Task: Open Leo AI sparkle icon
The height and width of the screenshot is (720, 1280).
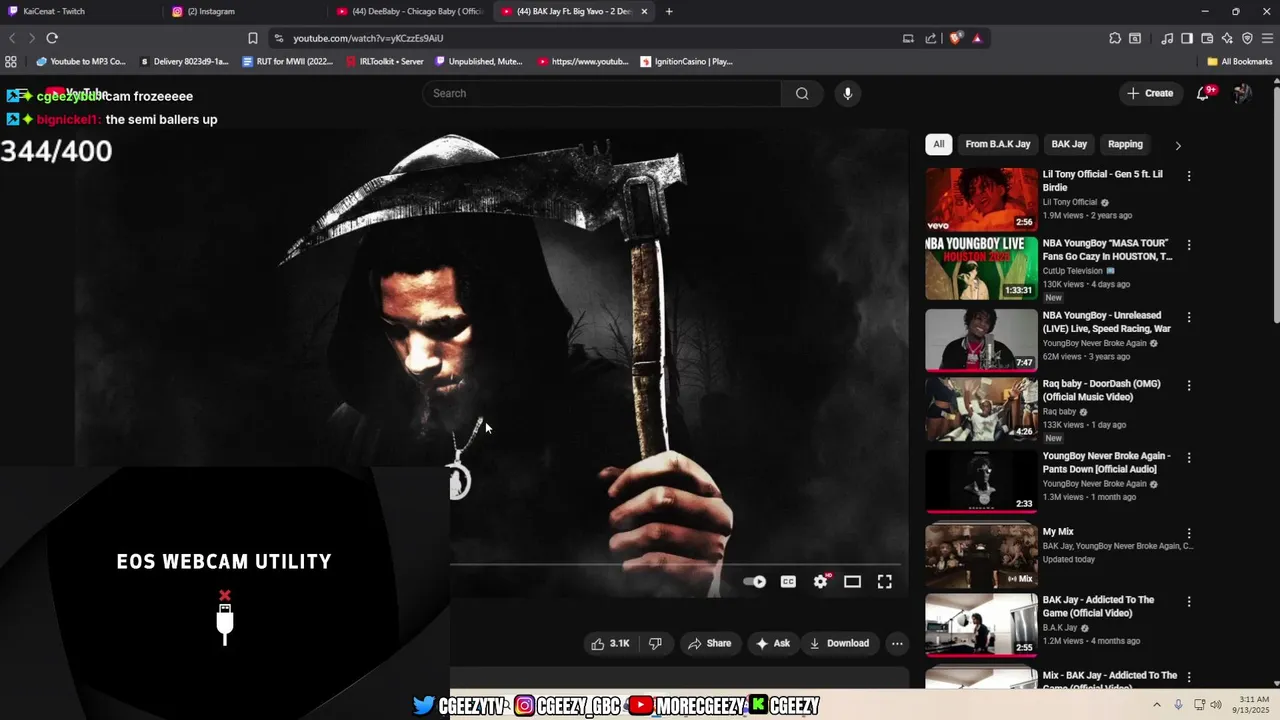Action: coord(1227,38)
